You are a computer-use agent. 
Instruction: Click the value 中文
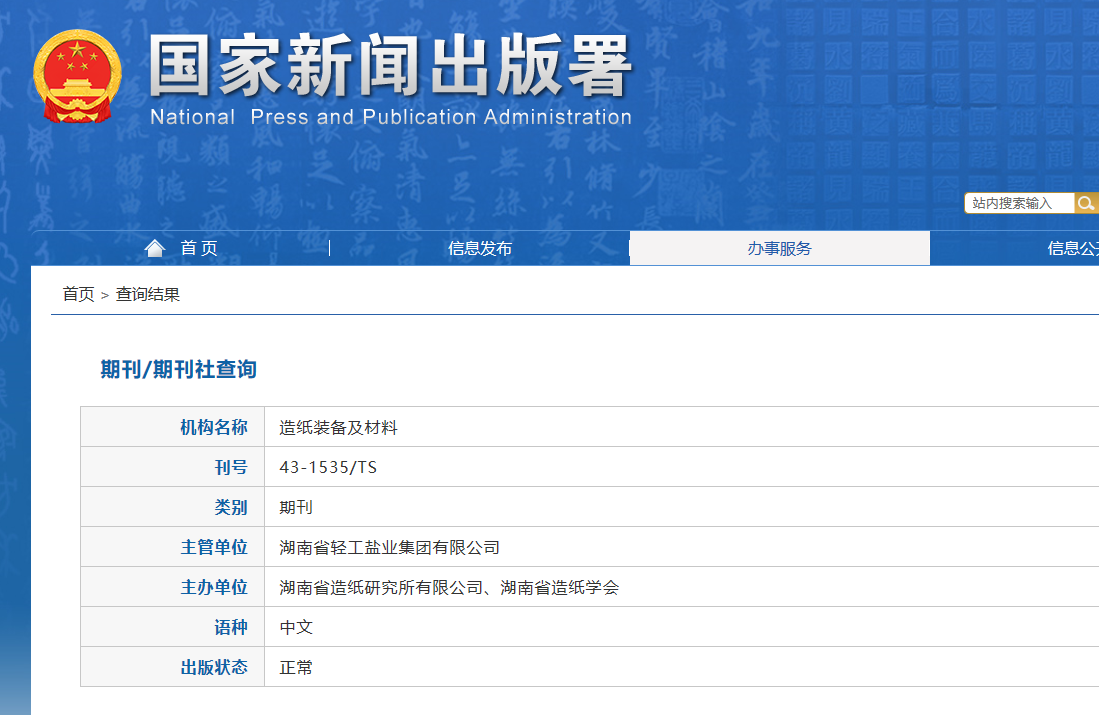coord(296,627)
